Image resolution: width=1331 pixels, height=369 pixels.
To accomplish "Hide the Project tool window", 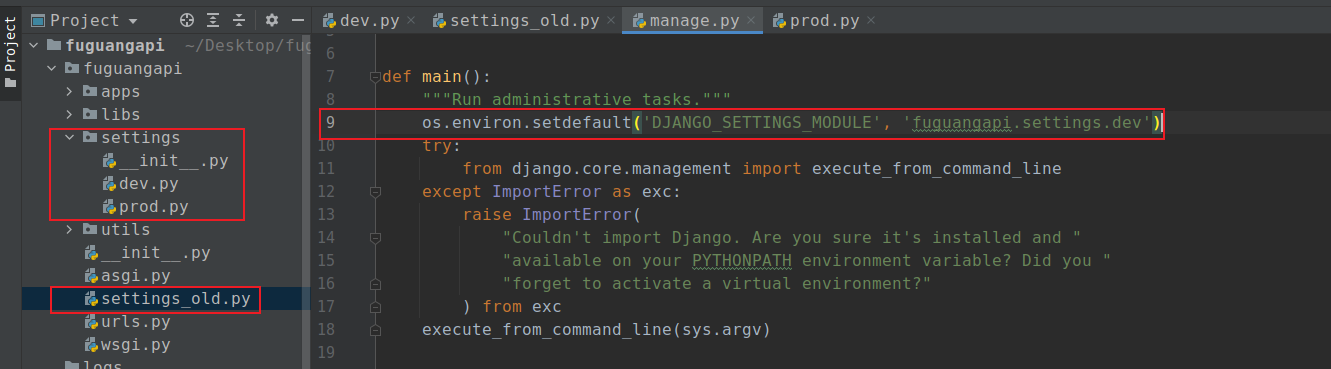I will tap(297, 20).
